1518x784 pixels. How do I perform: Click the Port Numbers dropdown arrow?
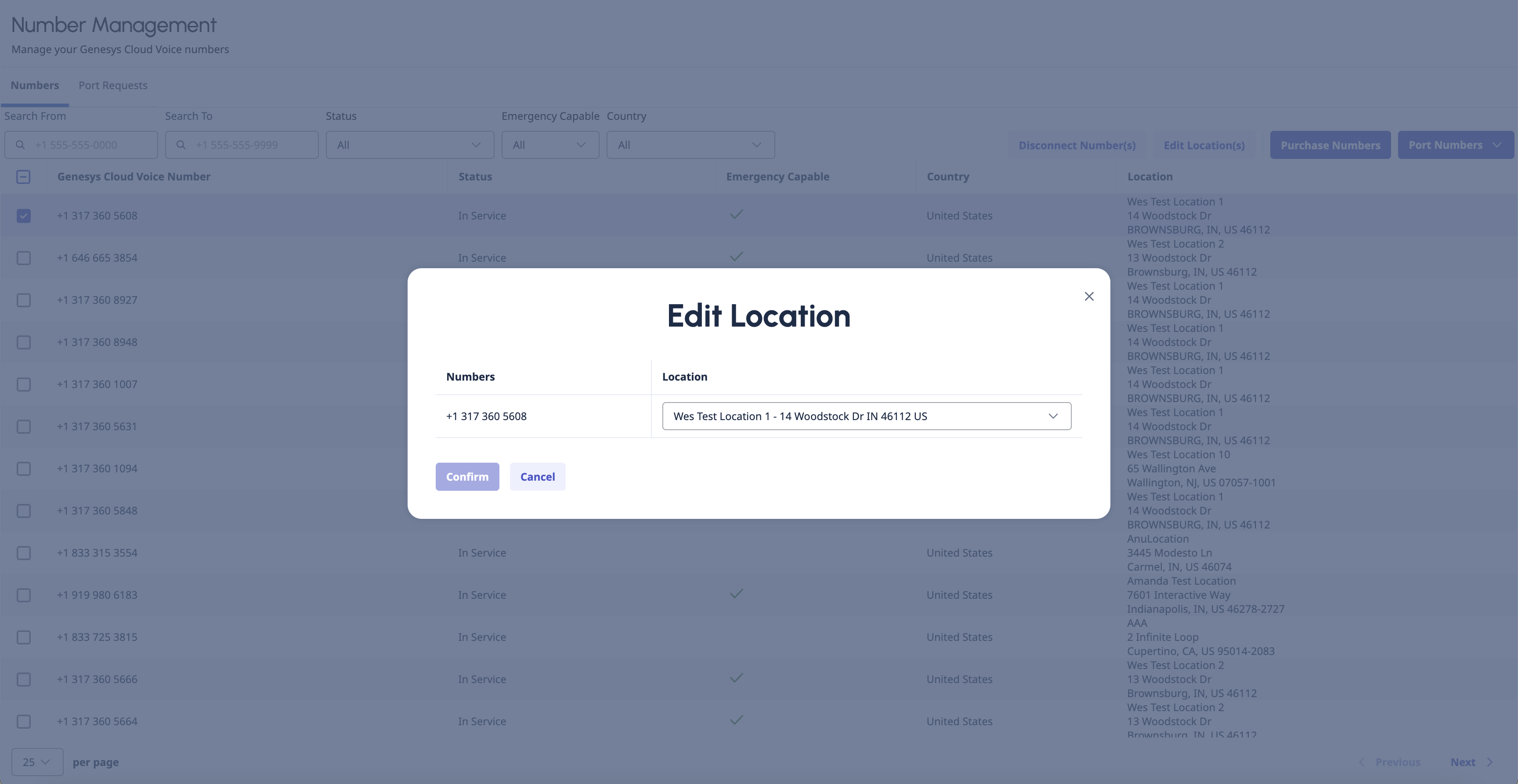[x=1497, y=145]
